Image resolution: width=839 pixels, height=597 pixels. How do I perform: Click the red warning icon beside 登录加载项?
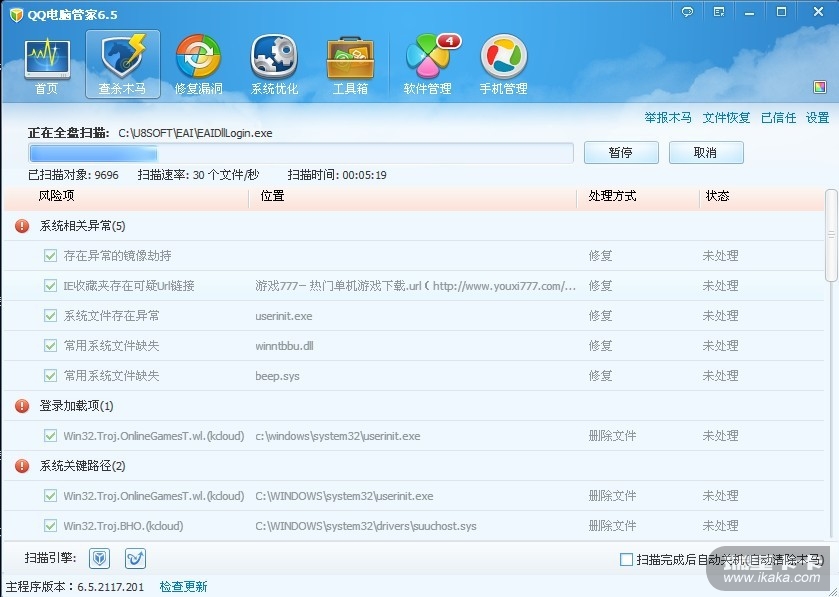pos(22,406)
